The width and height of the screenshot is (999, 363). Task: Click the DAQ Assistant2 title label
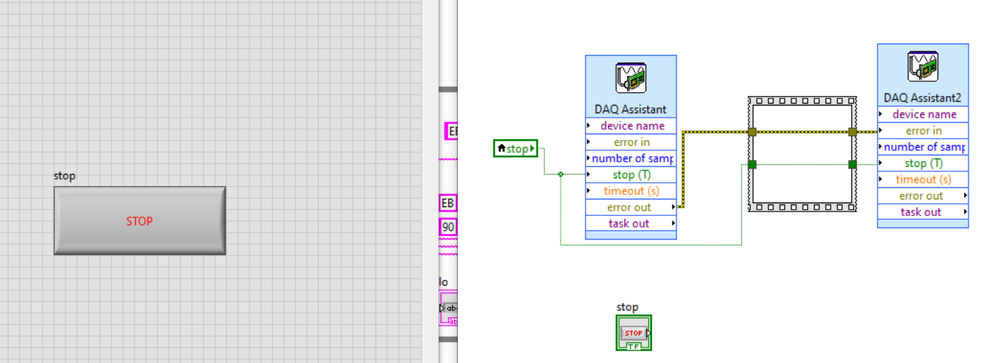(923, 97)
